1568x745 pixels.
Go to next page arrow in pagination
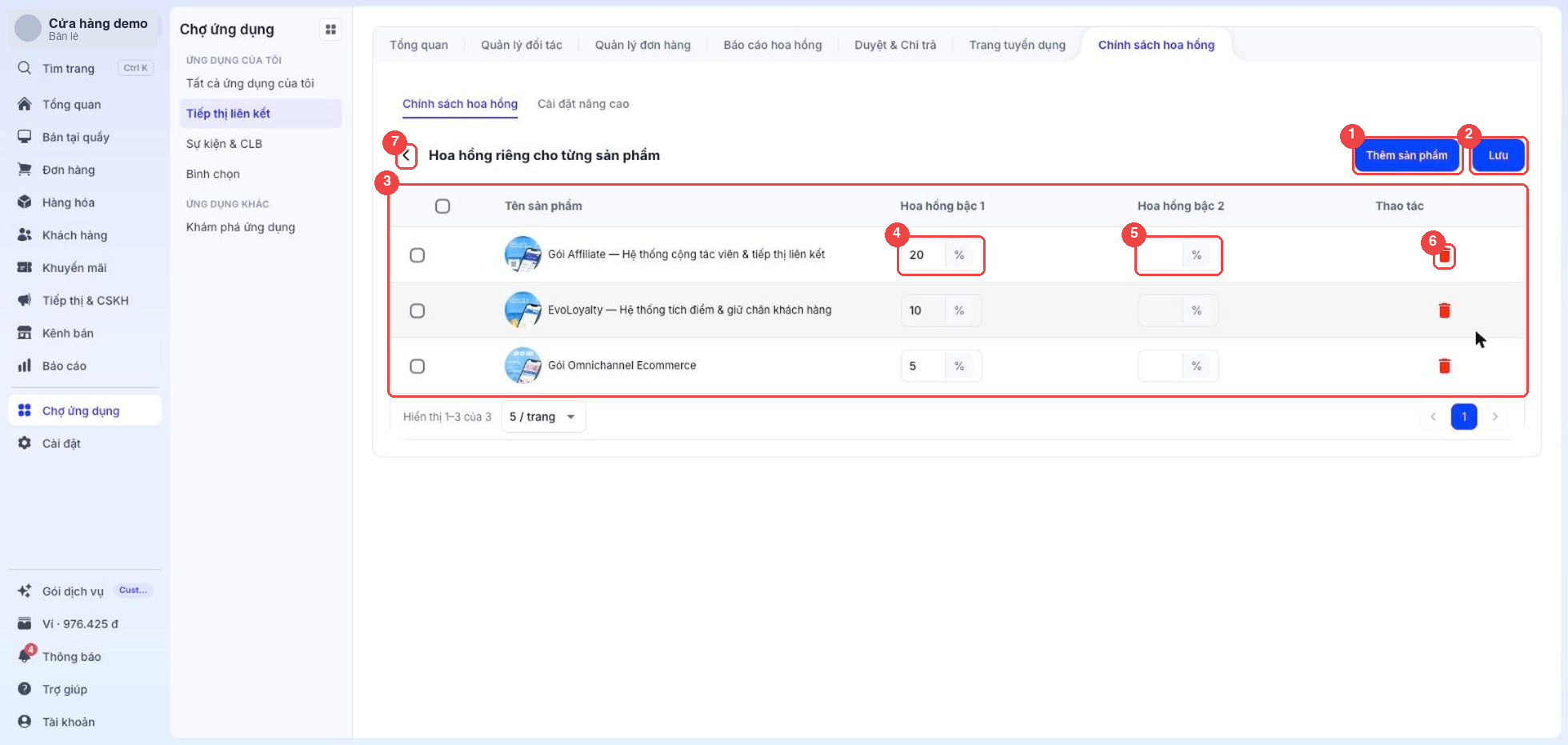tap(1494, 417)
